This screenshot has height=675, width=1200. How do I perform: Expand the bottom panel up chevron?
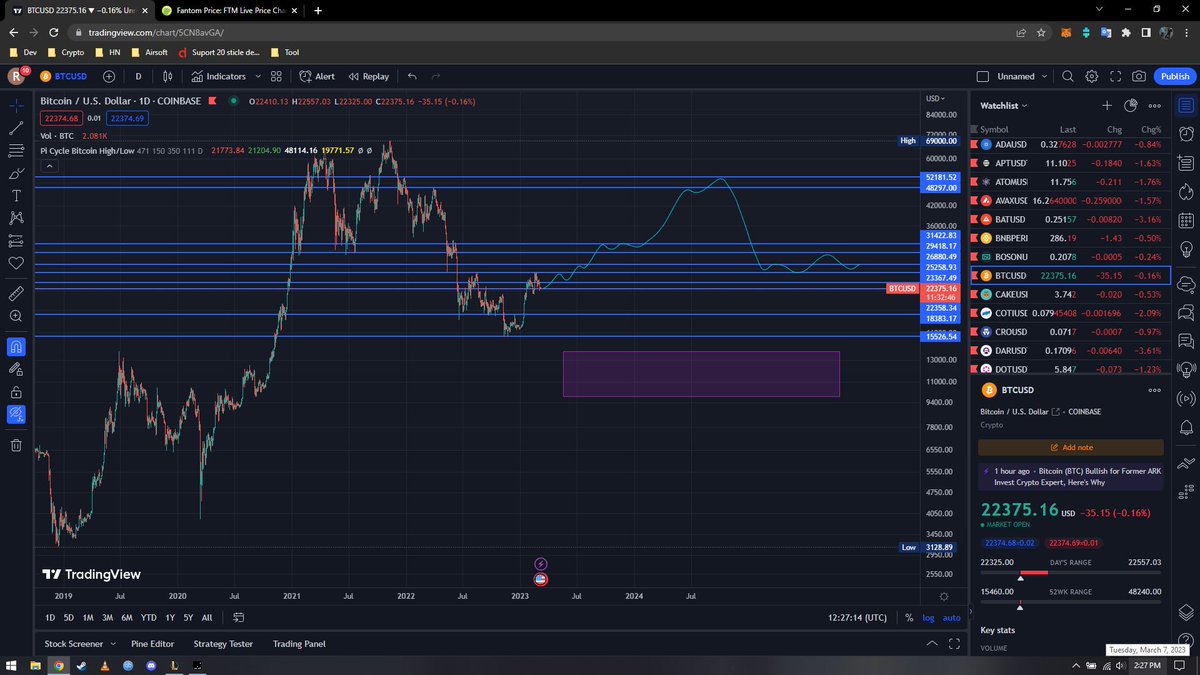point(933,644)
